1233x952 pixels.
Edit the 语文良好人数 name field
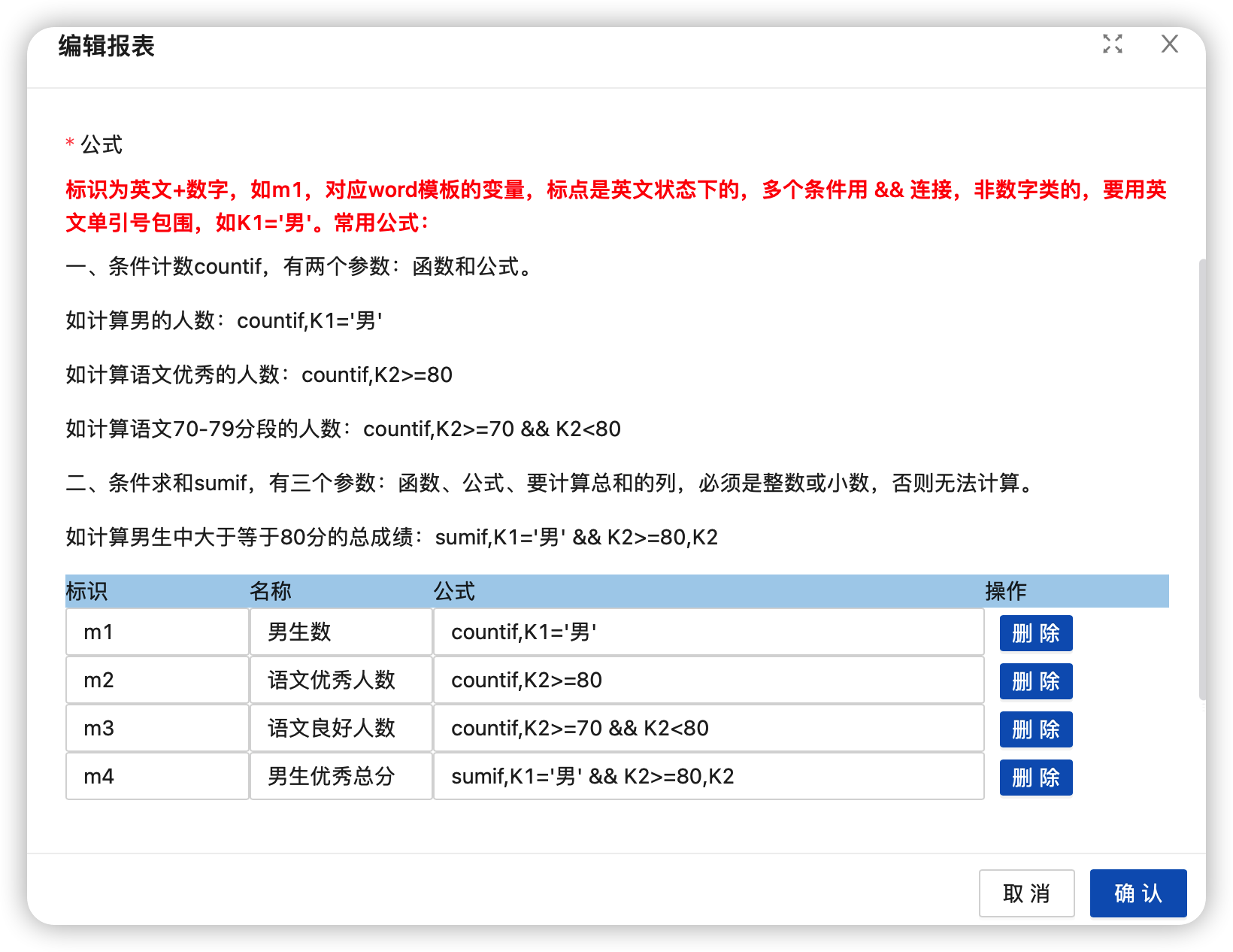(341, 728)
